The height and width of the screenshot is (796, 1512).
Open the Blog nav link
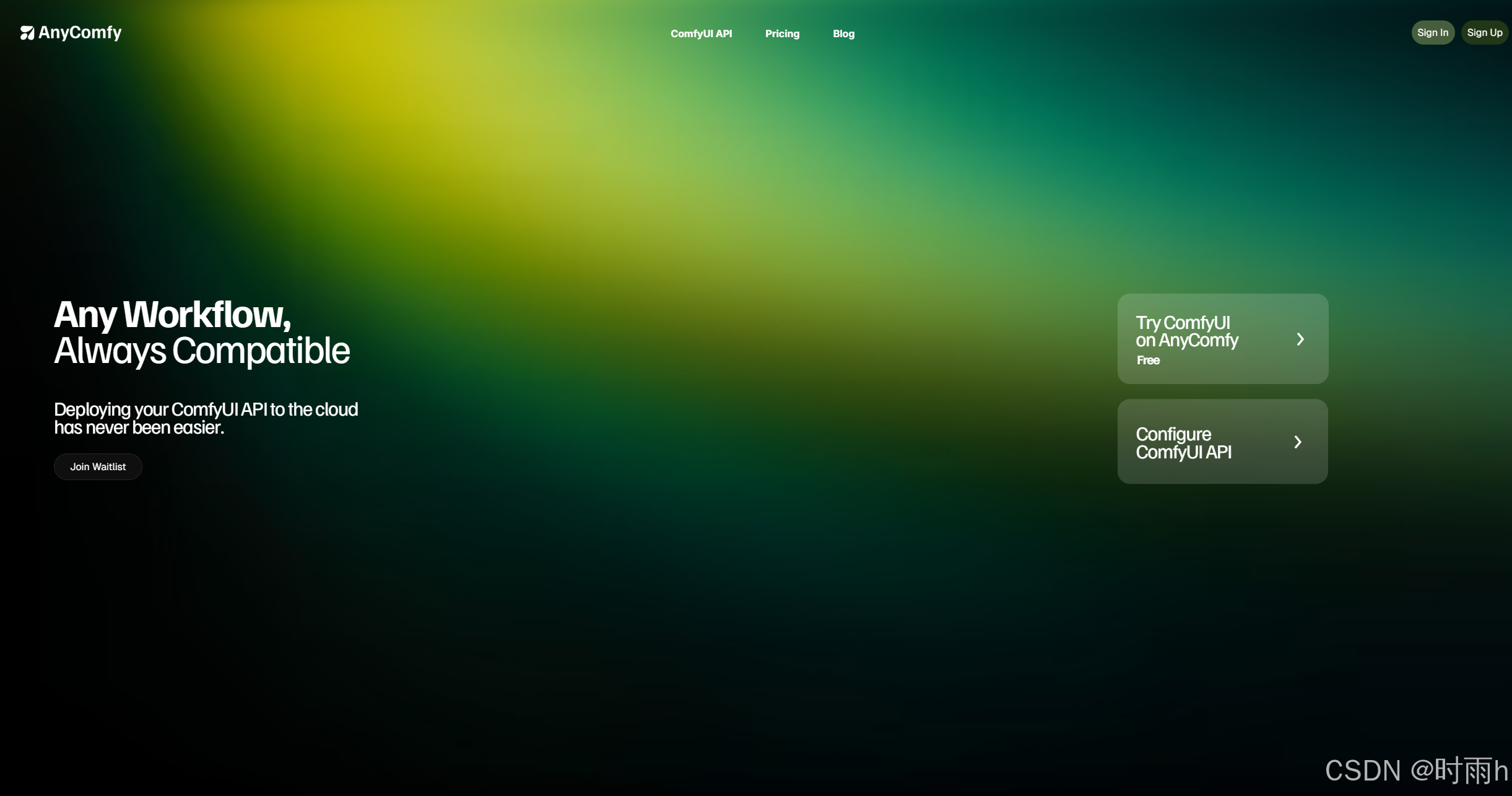click(843, 33)
